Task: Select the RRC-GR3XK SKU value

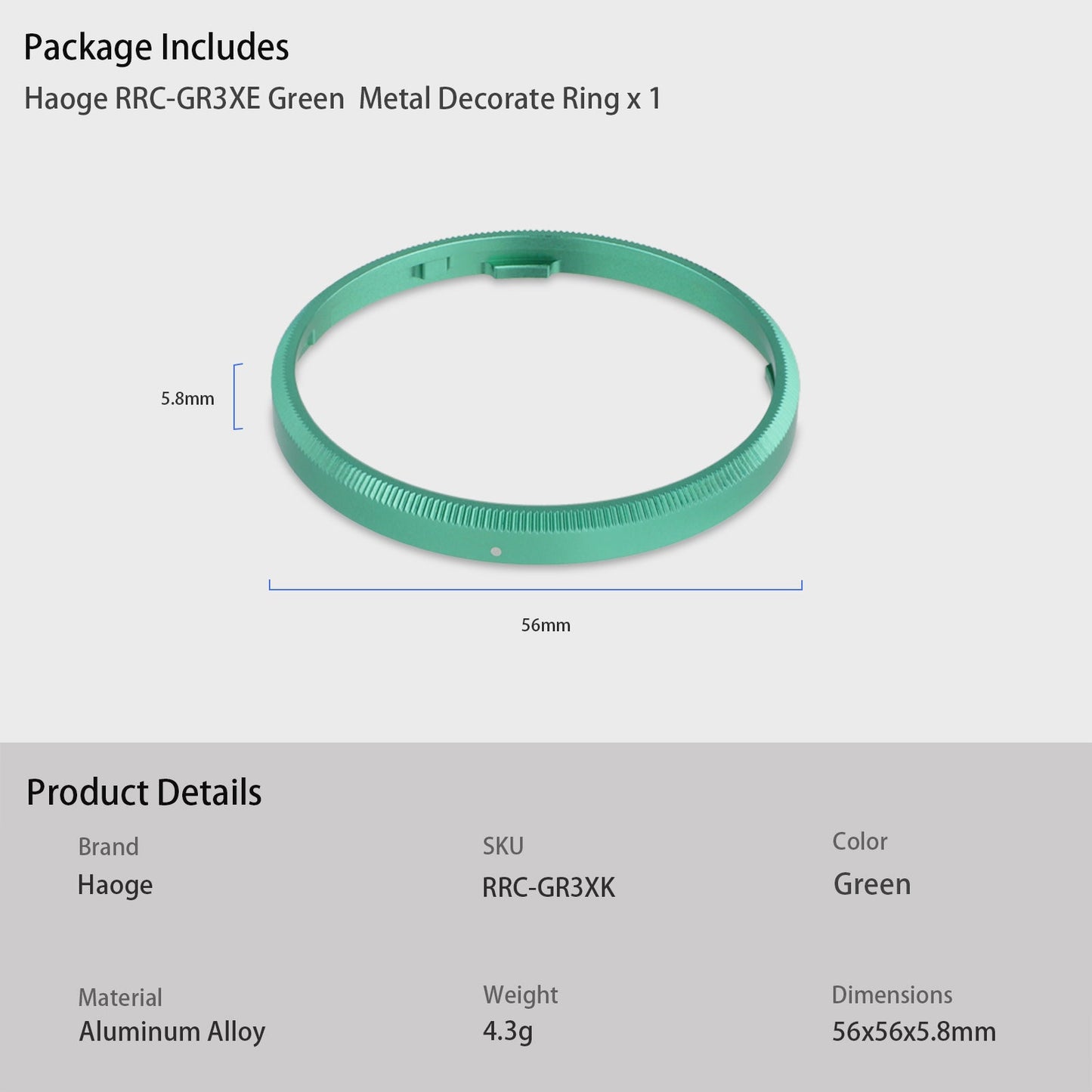Action: point(549,888)
